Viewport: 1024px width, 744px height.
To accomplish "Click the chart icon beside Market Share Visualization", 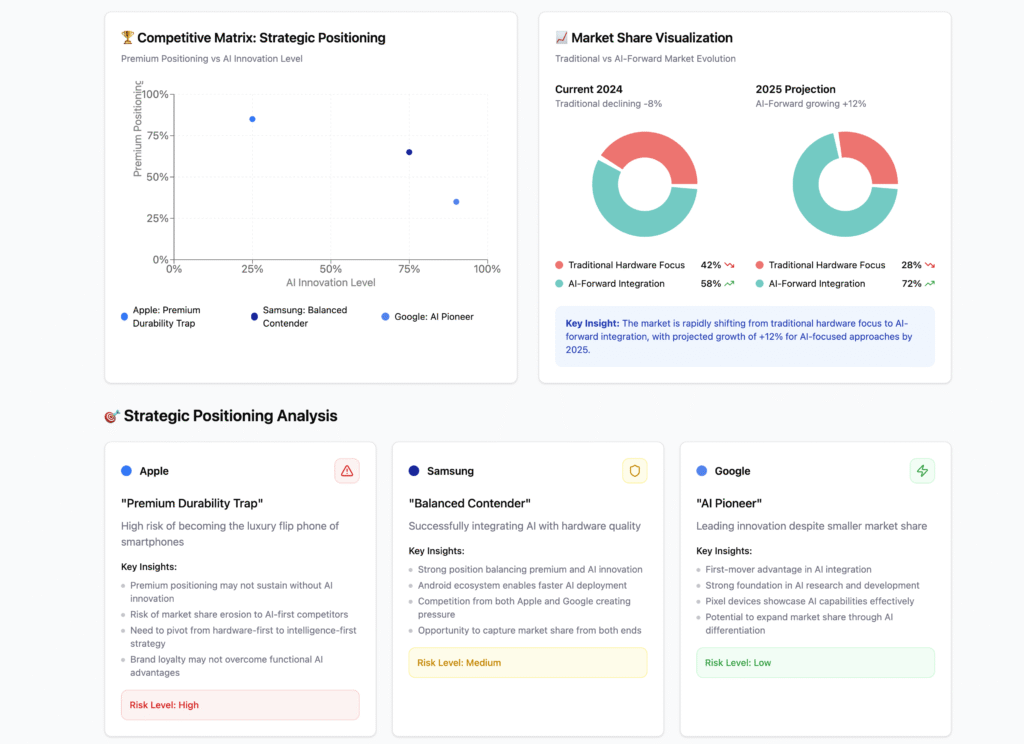I will 561,38.
